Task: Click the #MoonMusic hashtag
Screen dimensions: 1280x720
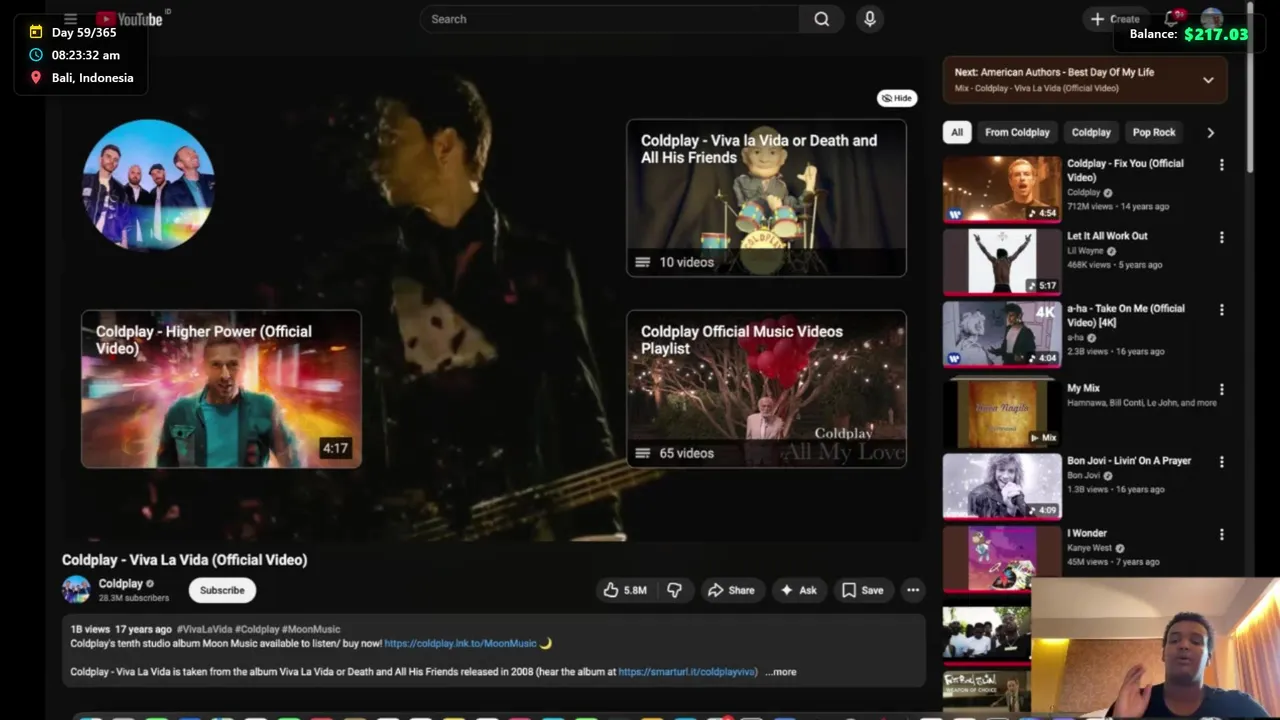Action: point(311,629)
